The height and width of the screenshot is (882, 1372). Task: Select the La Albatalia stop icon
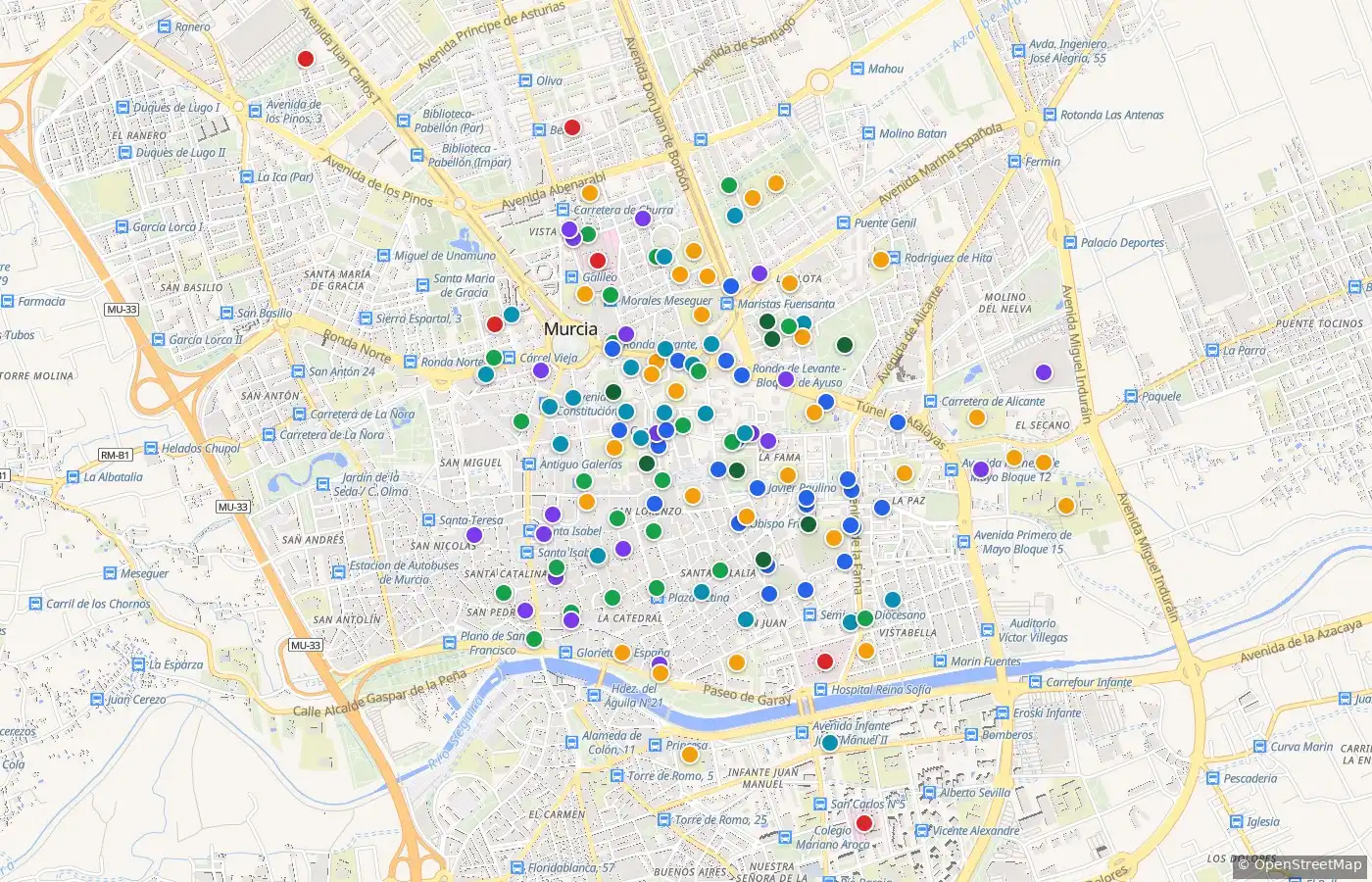pyautogui.click(x=73, y=477)
